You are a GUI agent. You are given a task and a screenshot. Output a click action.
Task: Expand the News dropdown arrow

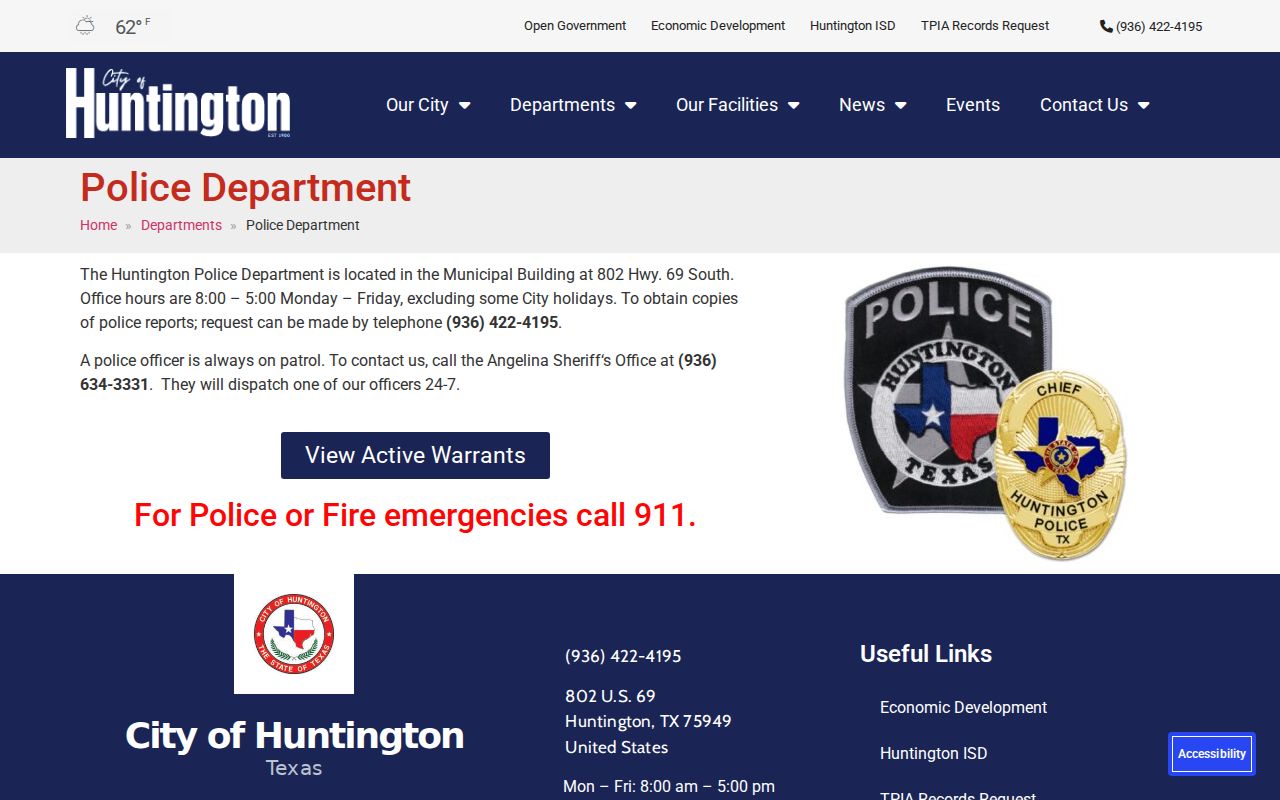[x=901, y=105]
